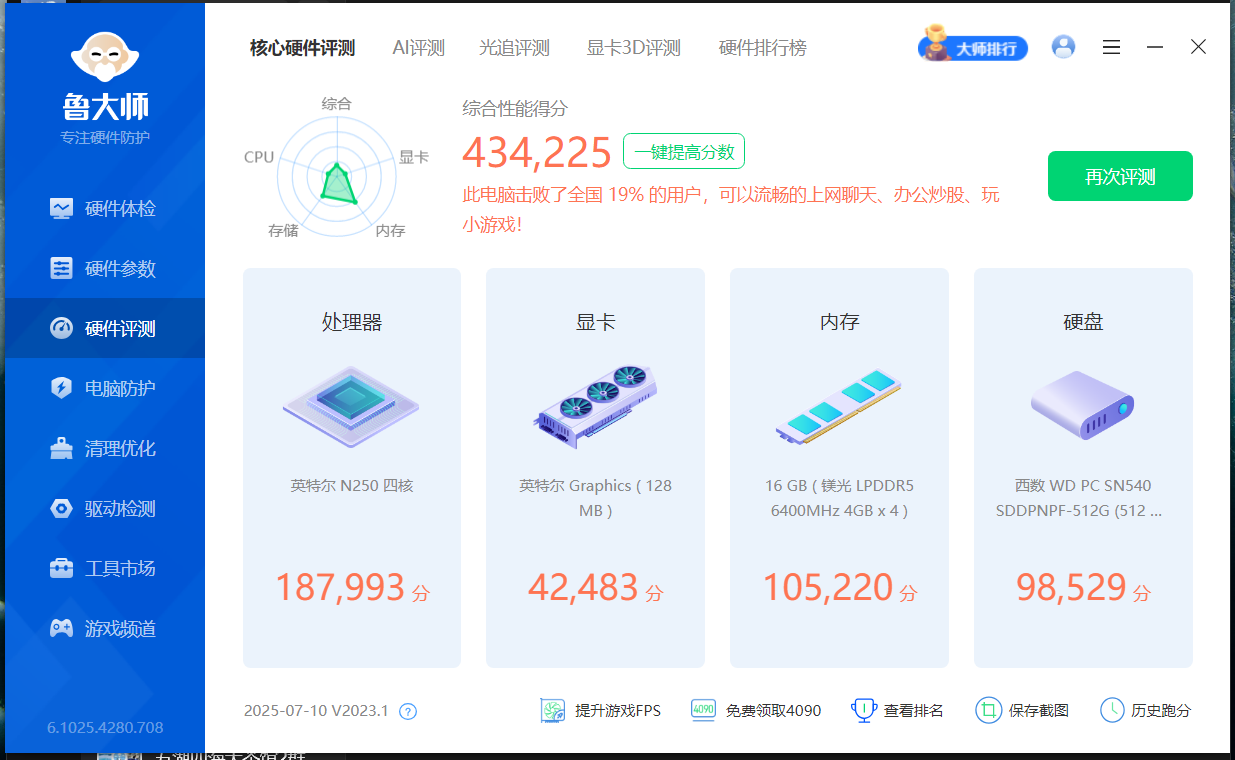Open 游戏频道 gamepad section

click(104, 628)
